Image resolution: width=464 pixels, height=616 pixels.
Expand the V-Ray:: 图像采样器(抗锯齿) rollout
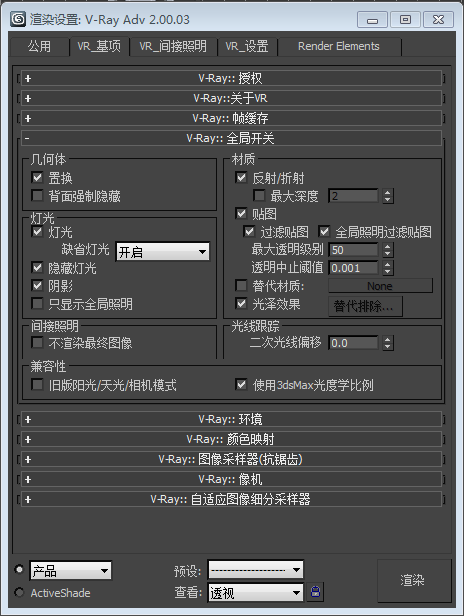231,459
